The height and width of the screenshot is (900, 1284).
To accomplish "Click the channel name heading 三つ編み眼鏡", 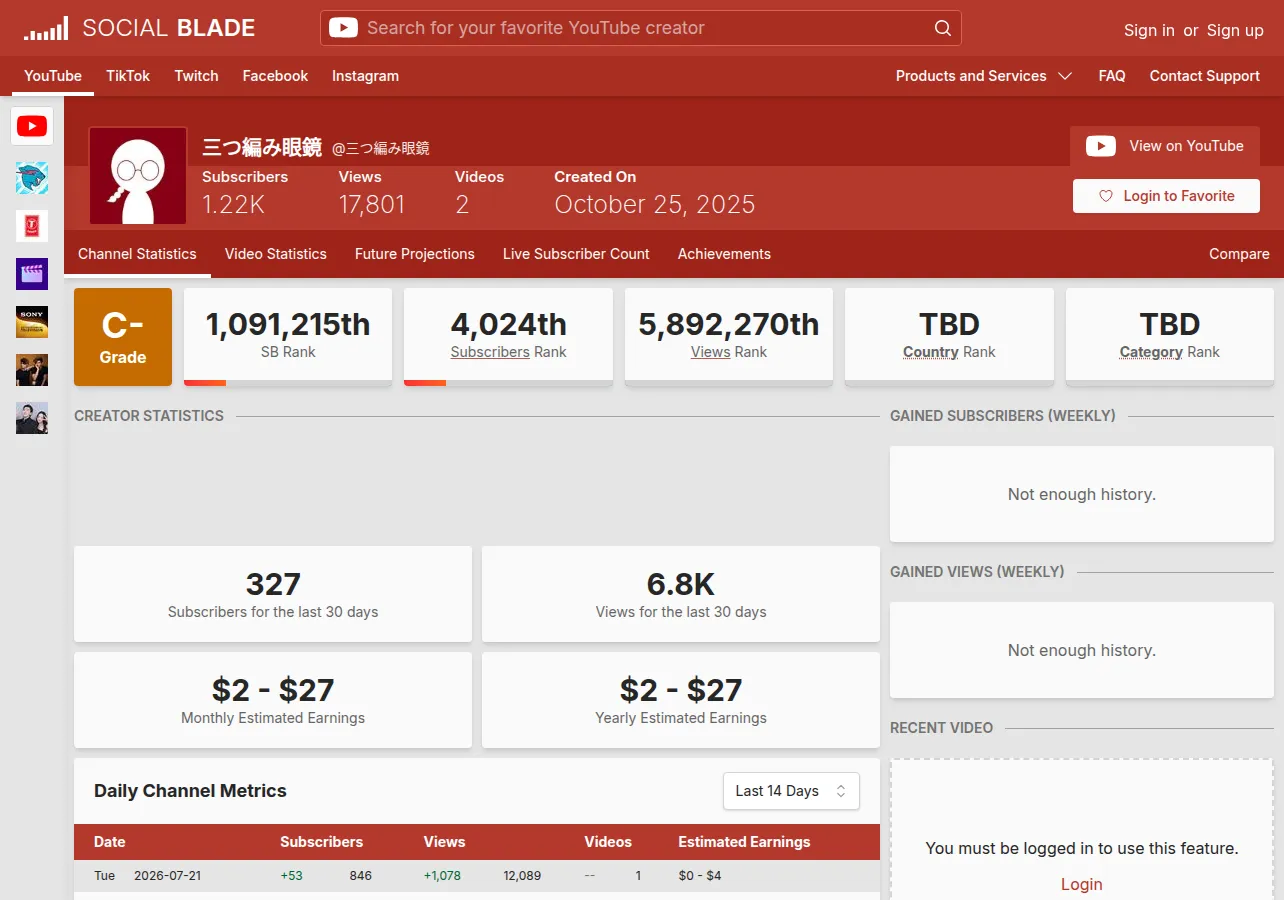I will 262,147.
